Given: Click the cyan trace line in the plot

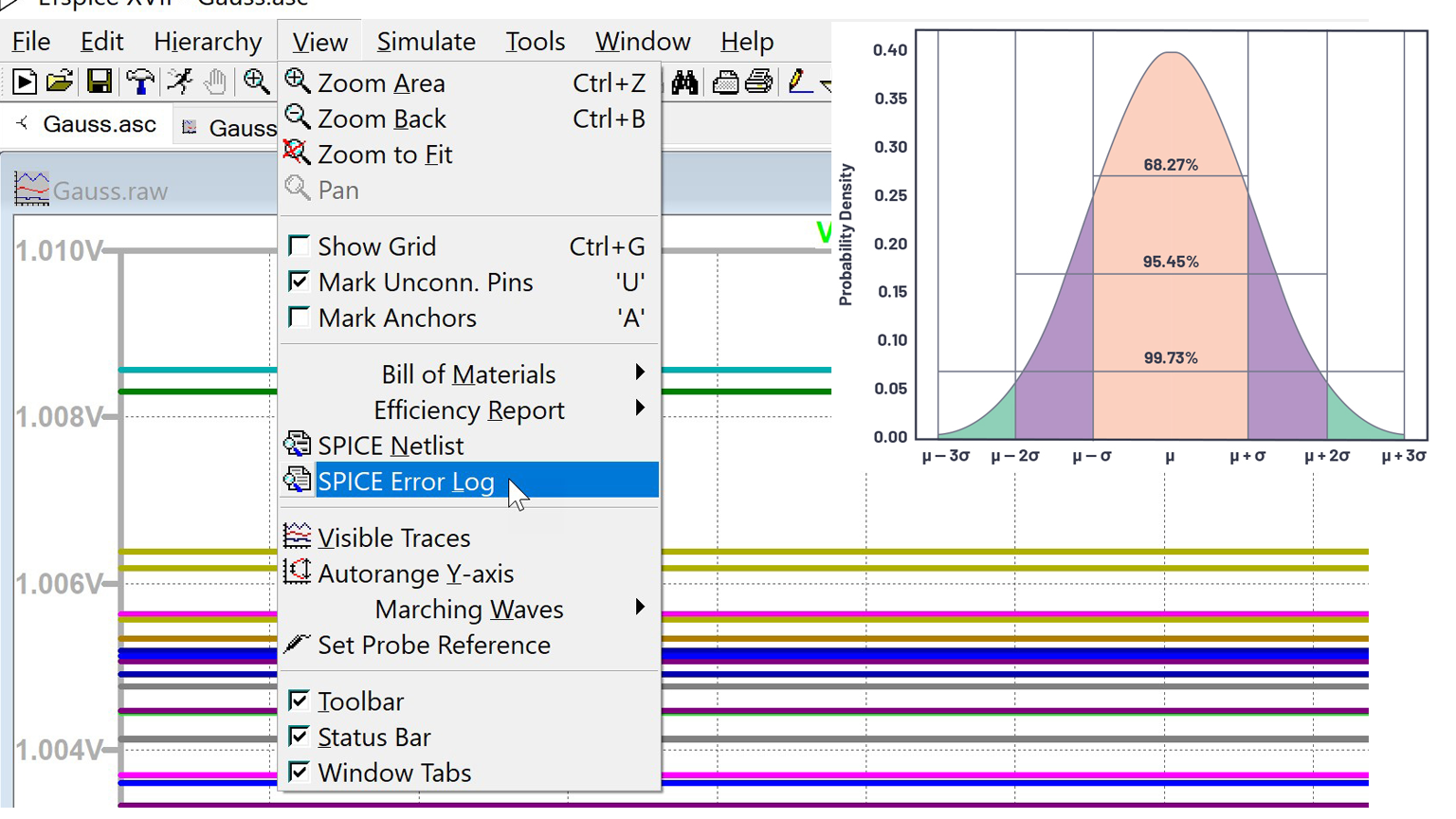Looking at the screenshot, I should pos(197,370).
